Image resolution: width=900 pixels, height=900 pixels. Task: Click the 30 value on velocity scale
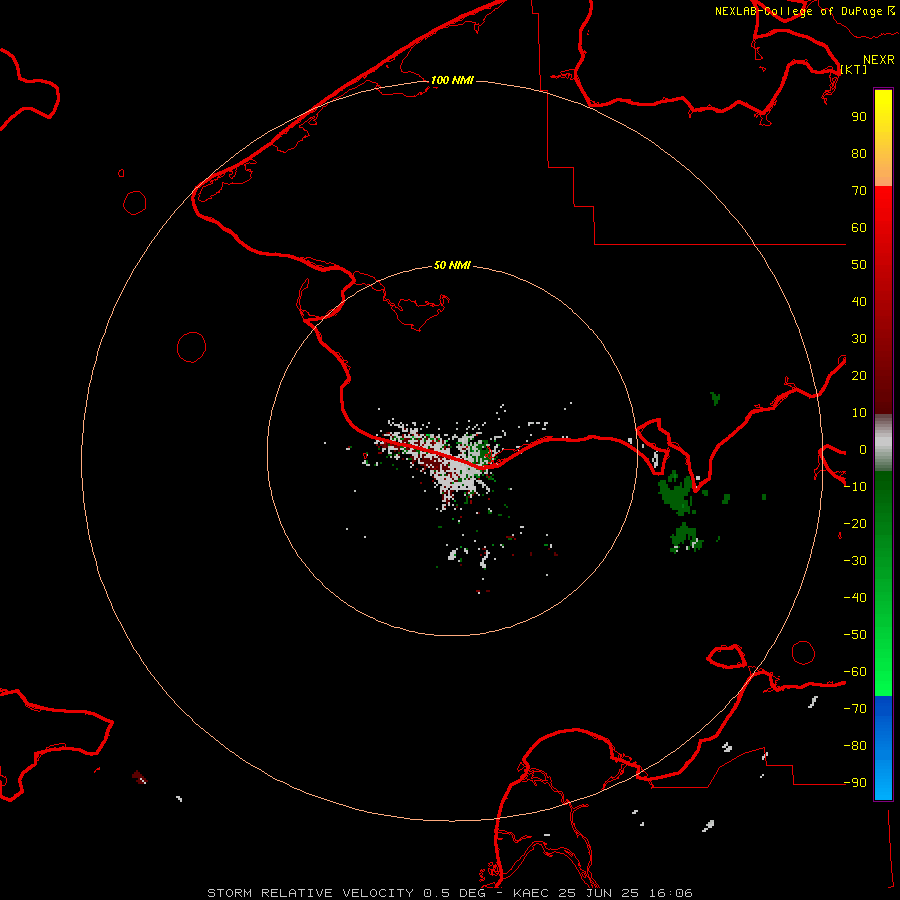tap(859, 339)
